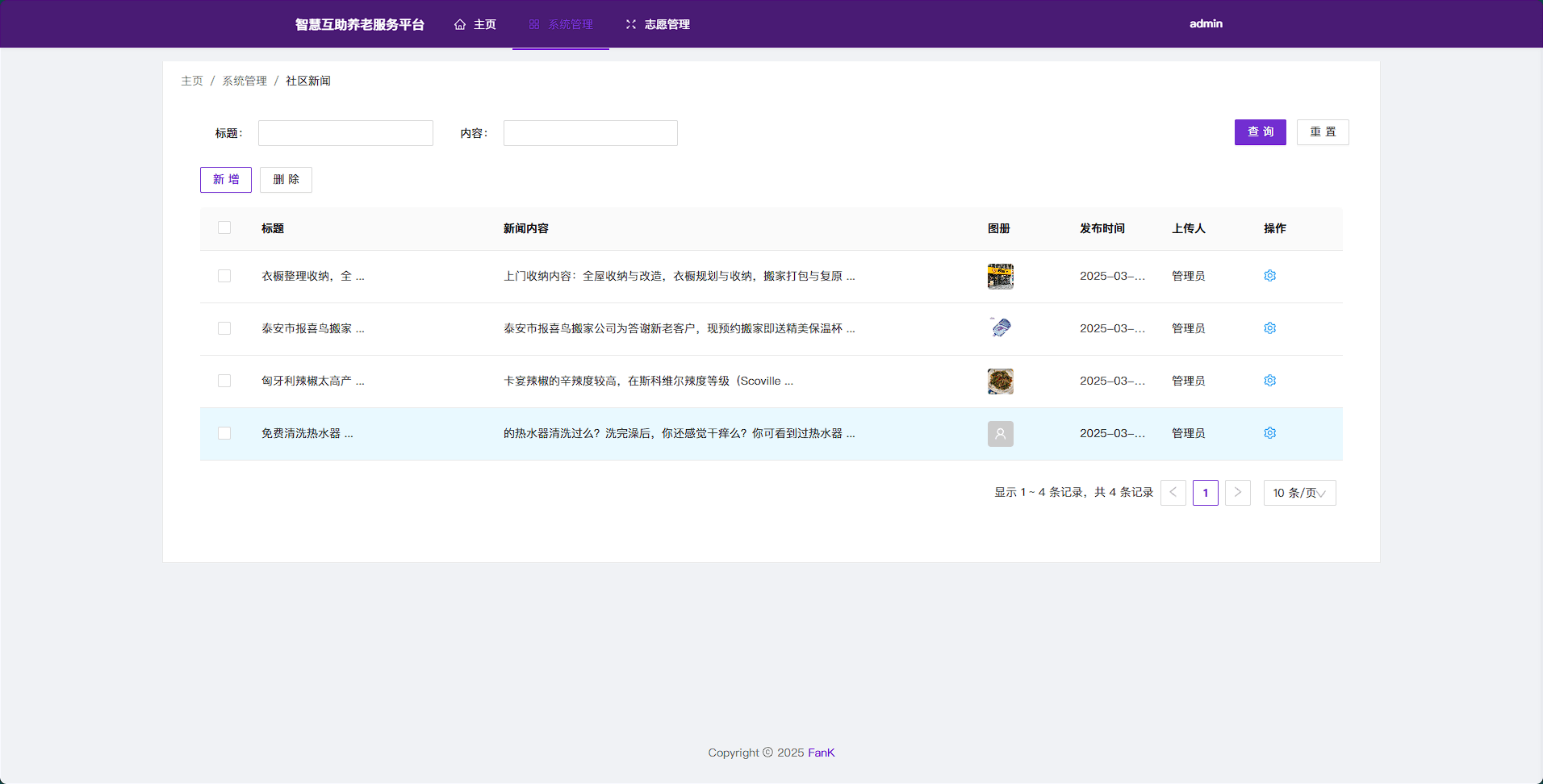Image resolution: width=1543 pixels, height=784 pixels.
Task: Focus the 标题 search input field
Action: [x=345, y=133]
